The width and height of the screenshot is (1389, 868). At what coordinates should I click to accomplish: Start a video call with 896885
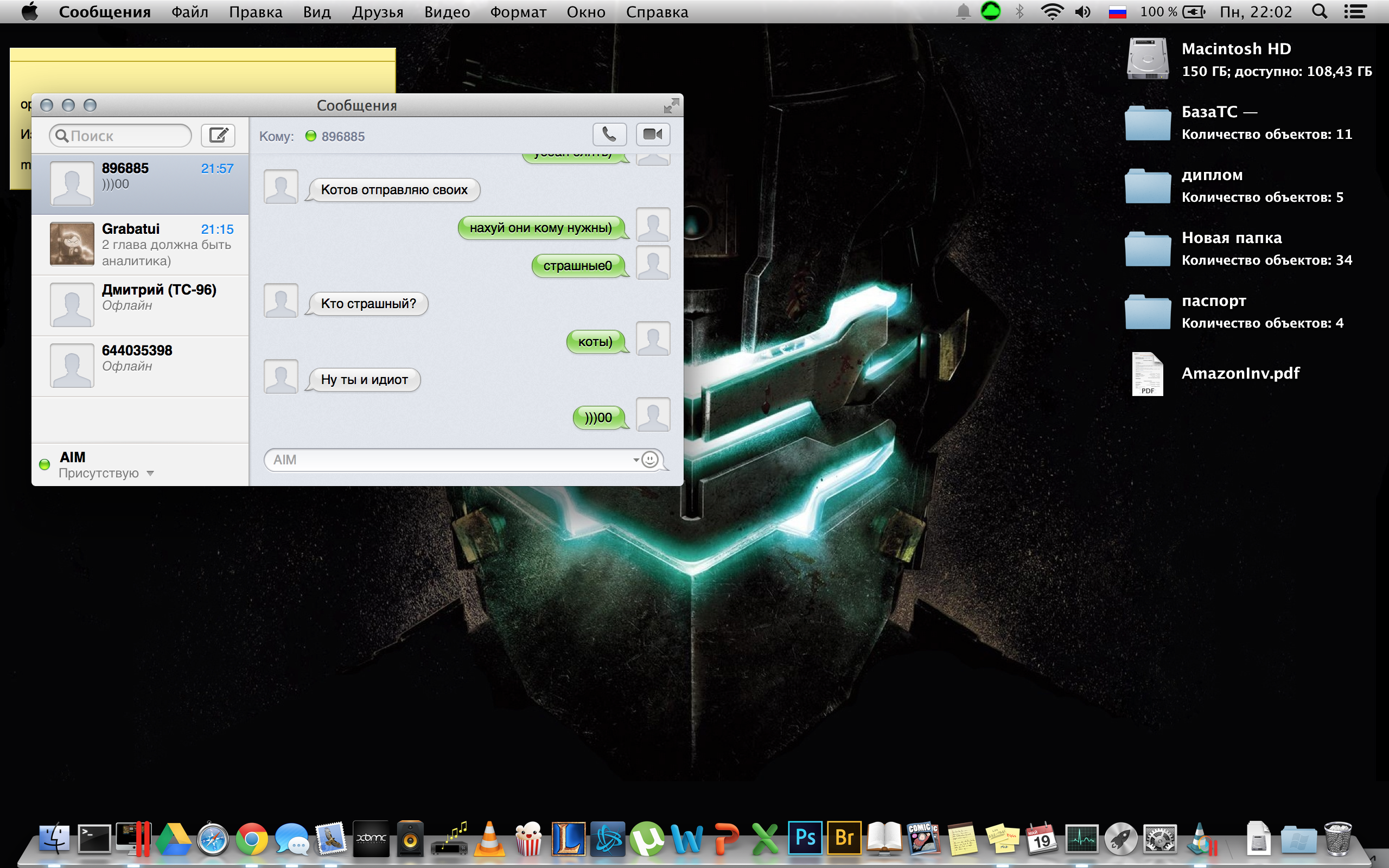pos(653,135)
